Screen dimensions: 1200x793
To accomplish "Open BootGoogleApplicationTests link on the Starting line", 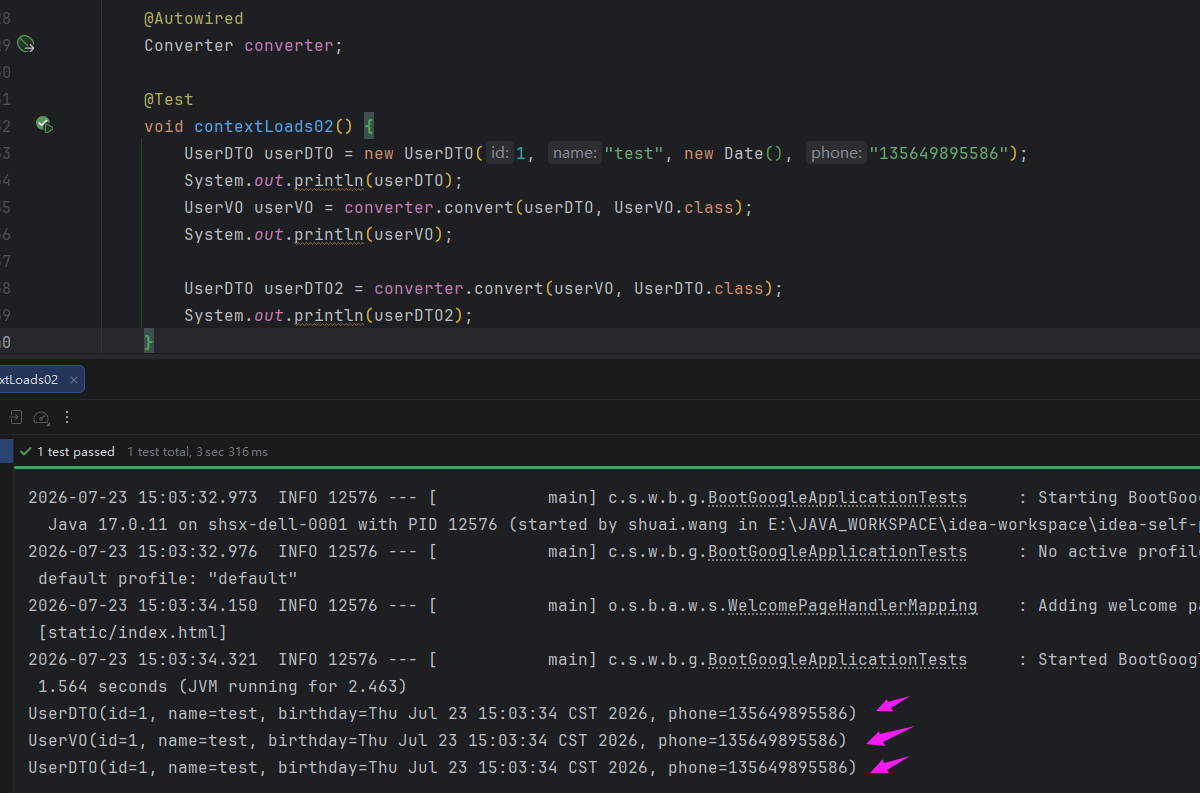I will [x=837, y=498].
